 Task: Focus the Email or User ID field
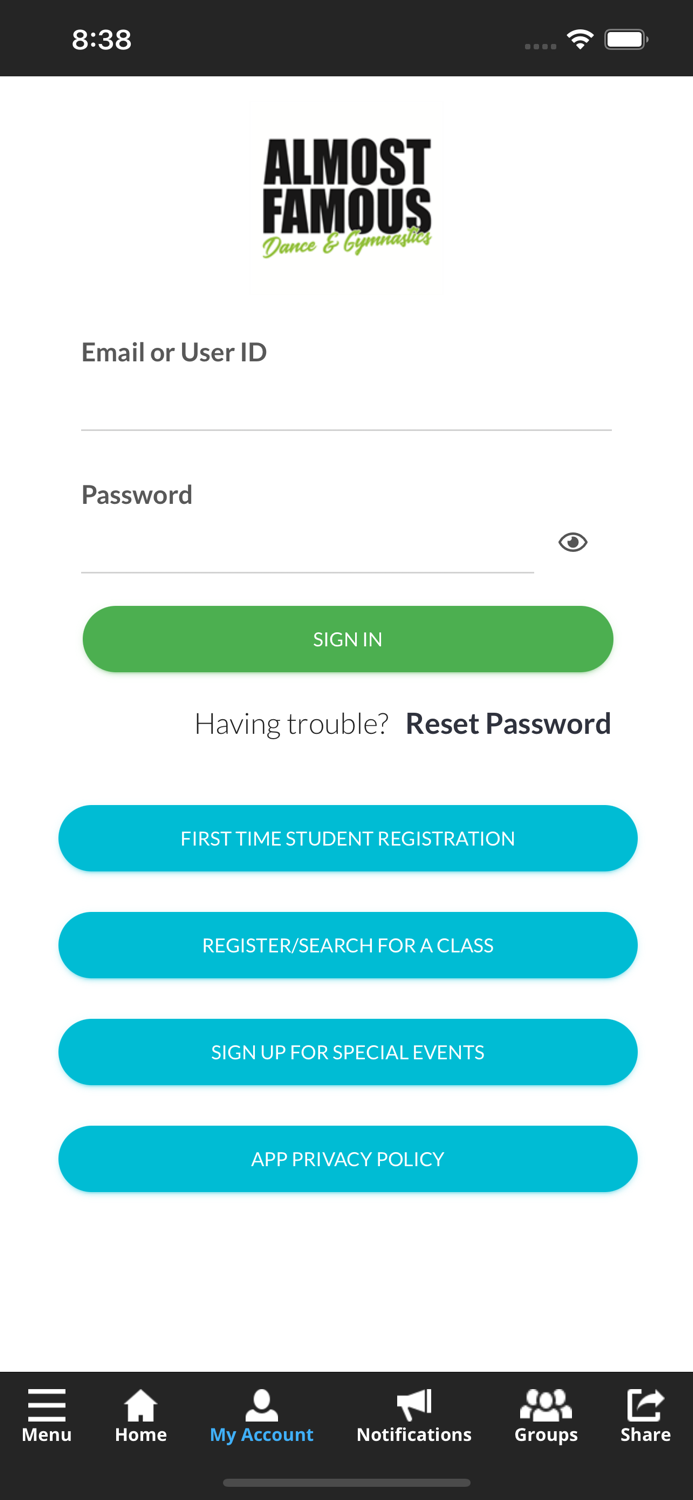pyautogui.click(x=346, y=405)
